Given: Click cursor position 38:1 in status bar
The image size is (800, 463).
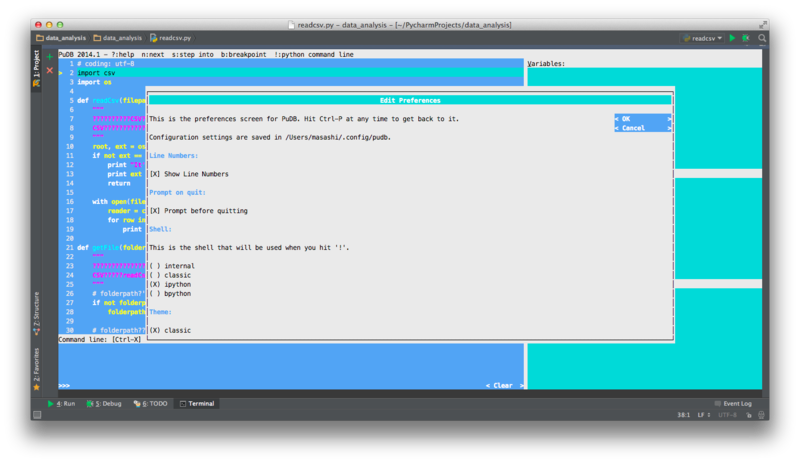Looking at the screenshot, I should point(684,415).
